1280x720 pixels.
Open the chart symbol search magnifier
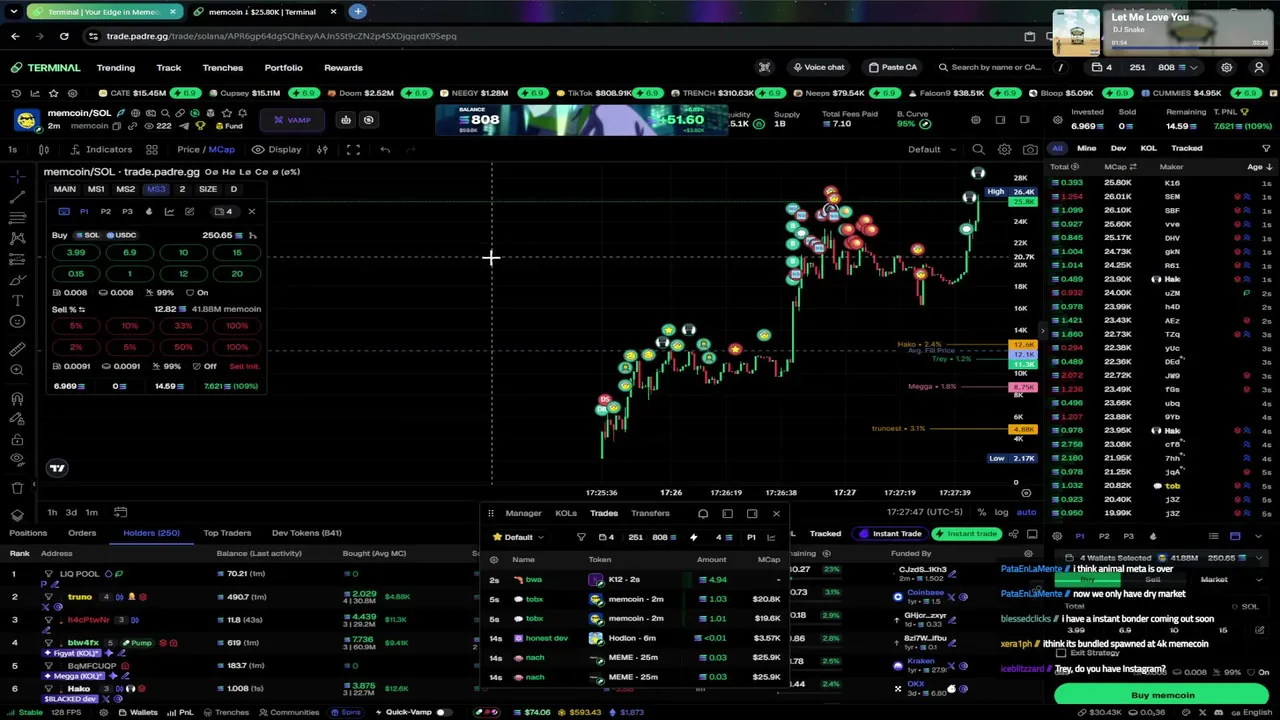(978, 150)
